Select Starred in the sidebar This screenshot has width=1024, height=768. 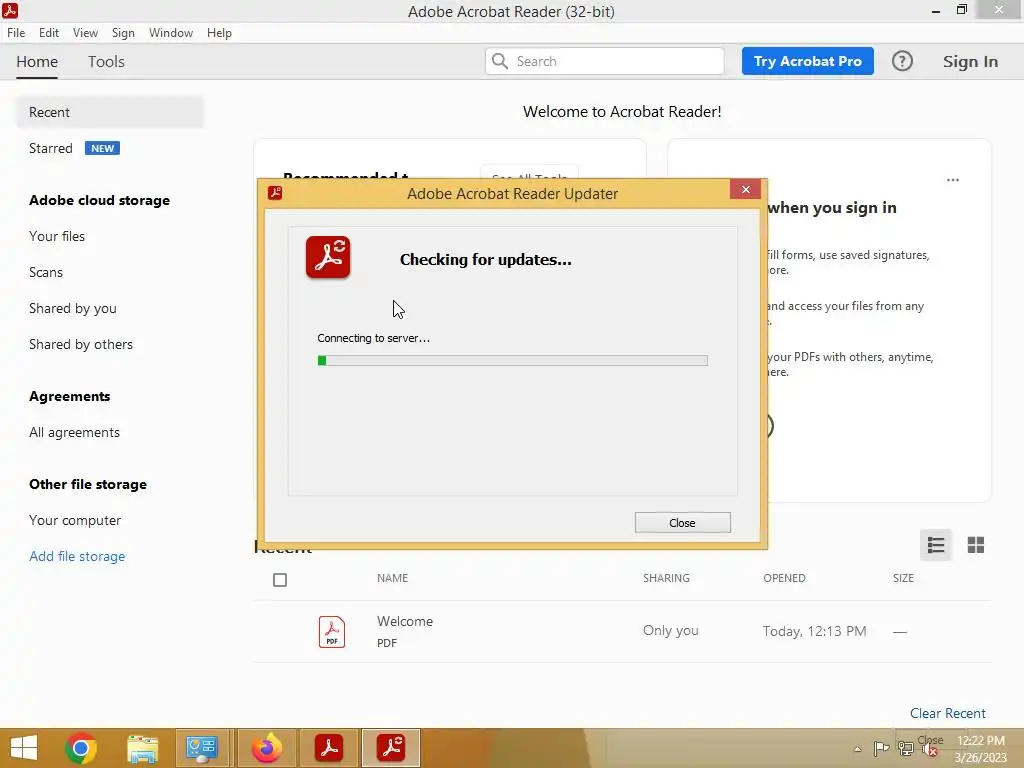pyautogui.click(x=50, y=148)
